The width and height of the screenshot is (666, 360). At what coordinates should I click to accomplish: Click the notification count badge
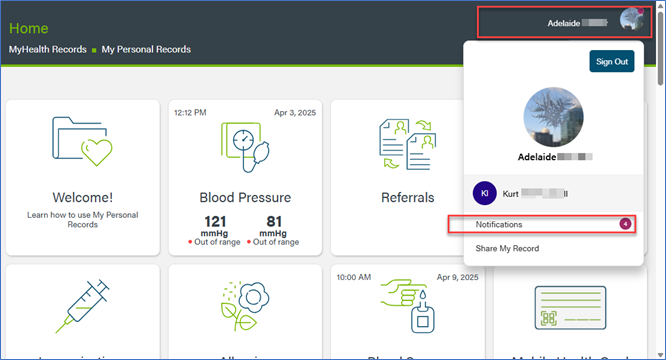coord(625,224)
